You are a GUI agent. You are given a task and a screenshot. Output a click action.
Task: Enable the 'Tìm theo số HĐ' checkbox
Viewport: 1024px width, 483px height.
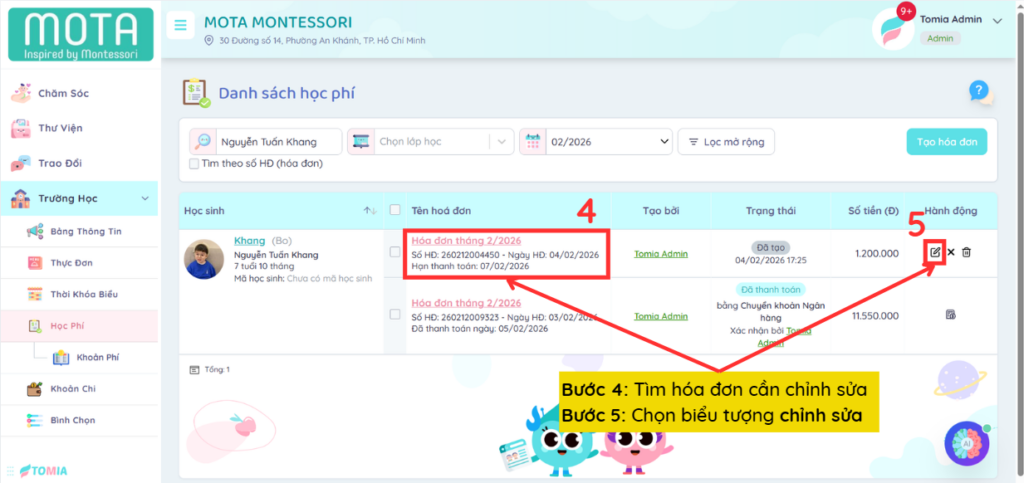click(x=194, y=164)
